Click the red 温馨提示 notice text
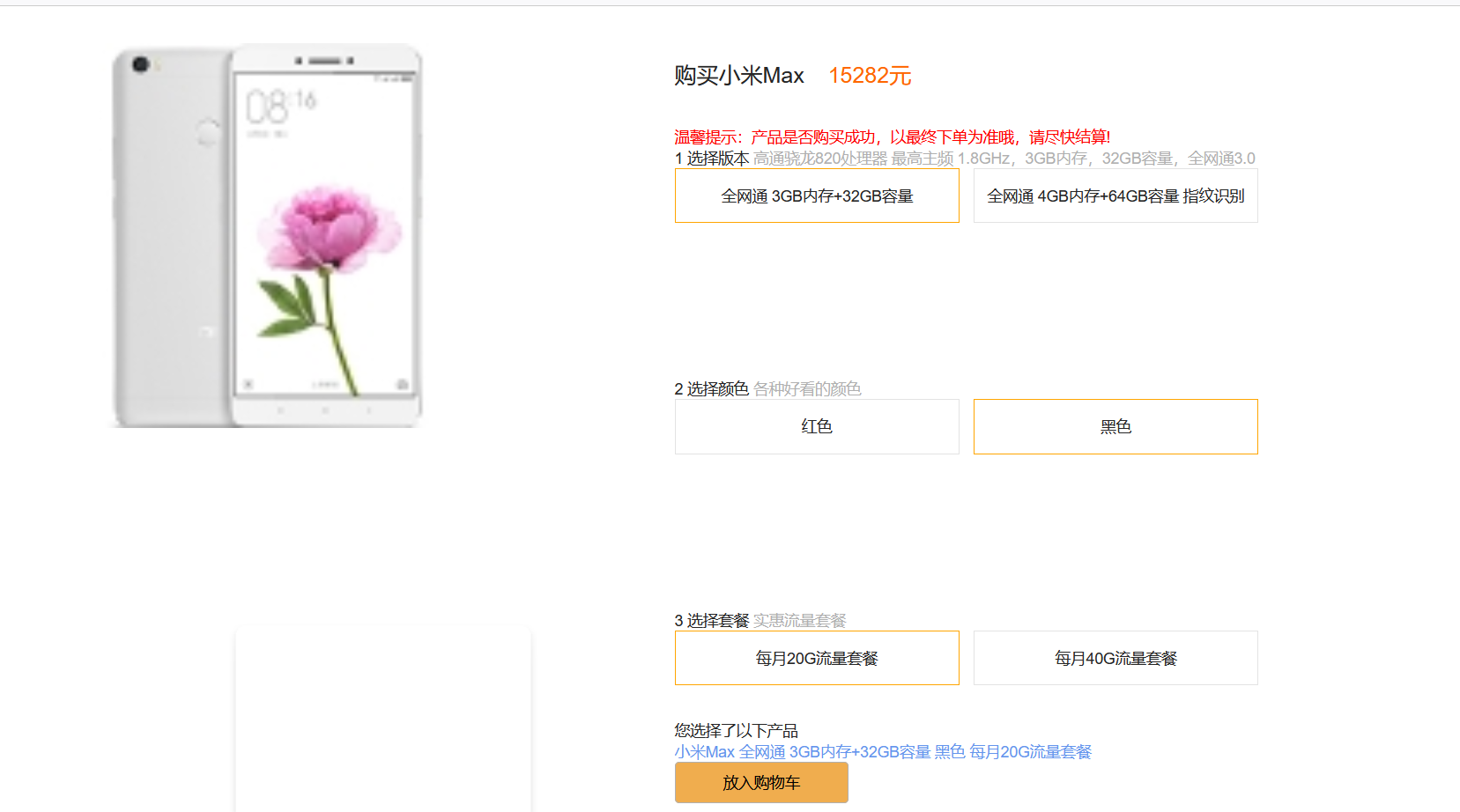The width and height of the screenshot is (1460, 812). (x=893, y=137)
